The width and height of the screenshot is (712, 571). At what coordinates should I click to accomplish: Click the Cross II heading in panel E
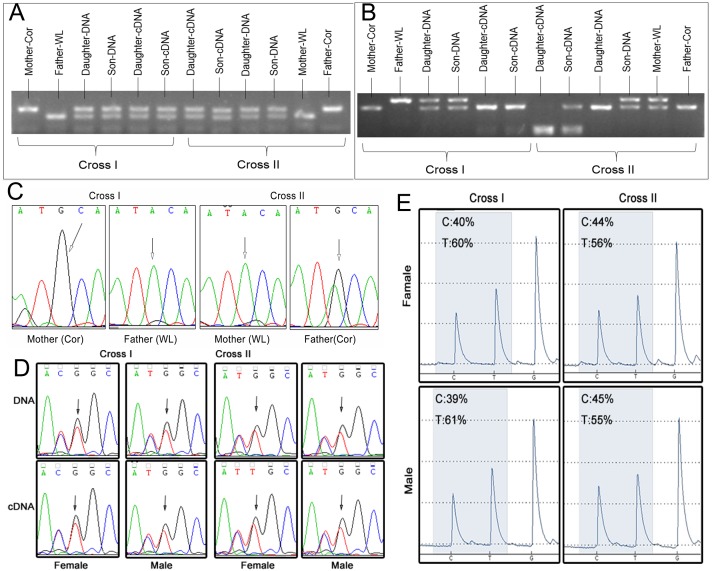click(638, 198)
